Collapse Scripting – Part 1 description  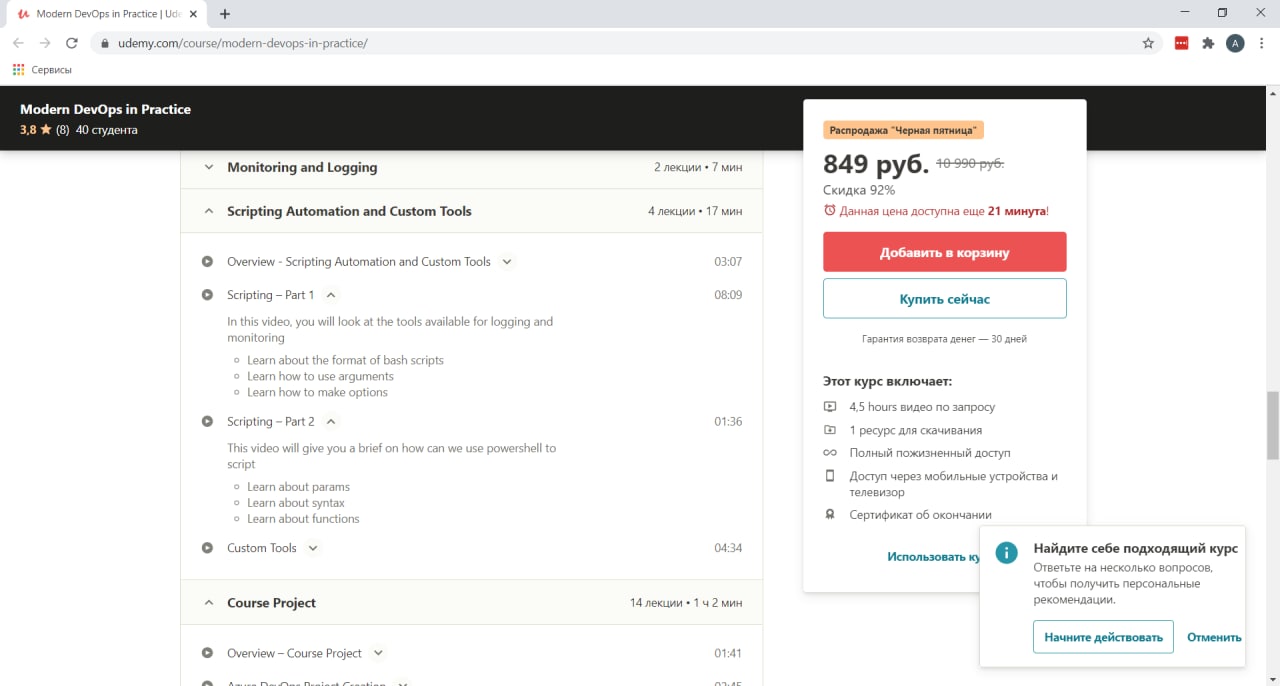[331, 295]
